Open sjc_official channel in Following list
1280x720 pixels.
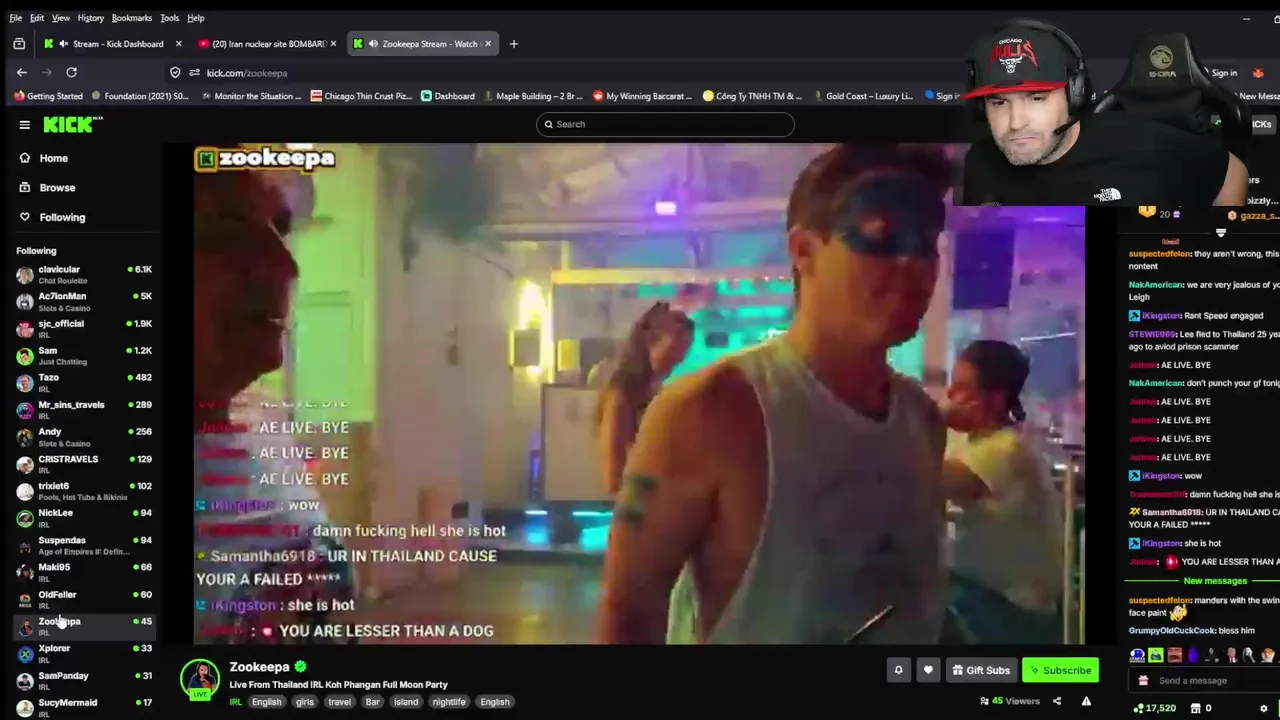coord(84,328)
